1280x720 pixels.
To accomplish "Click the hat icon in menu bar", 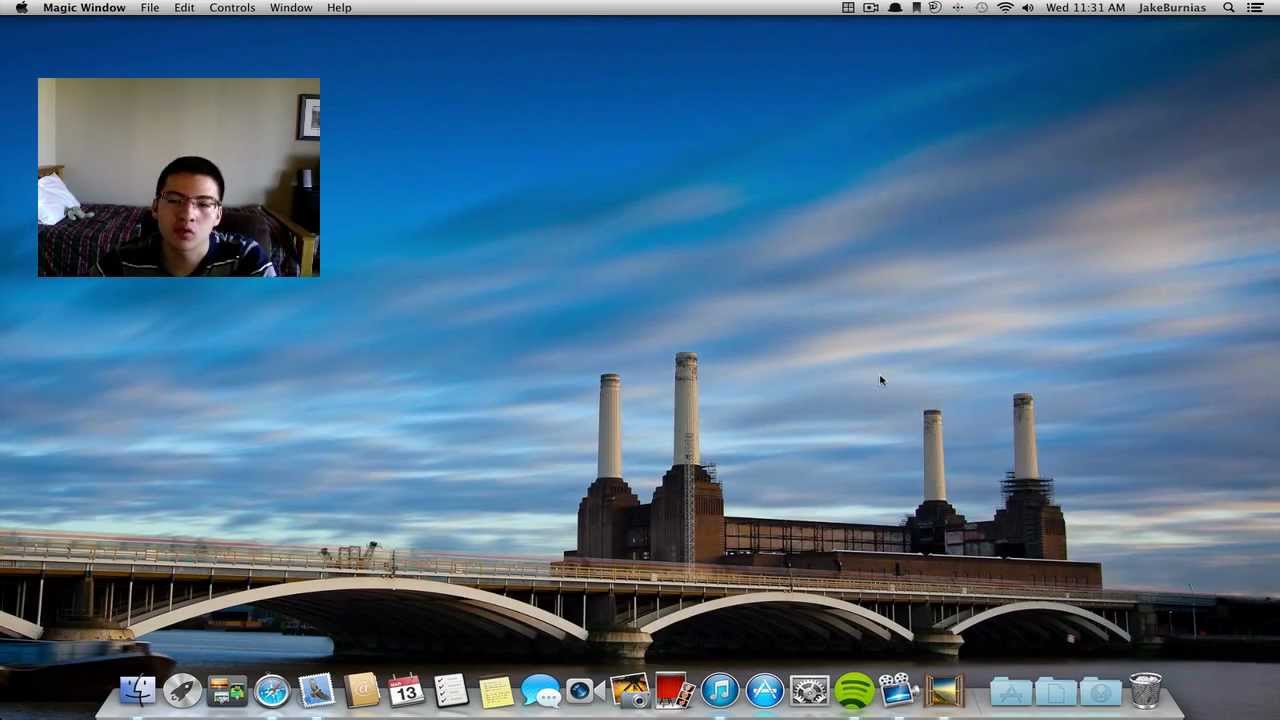I will [x=895, y=8].
